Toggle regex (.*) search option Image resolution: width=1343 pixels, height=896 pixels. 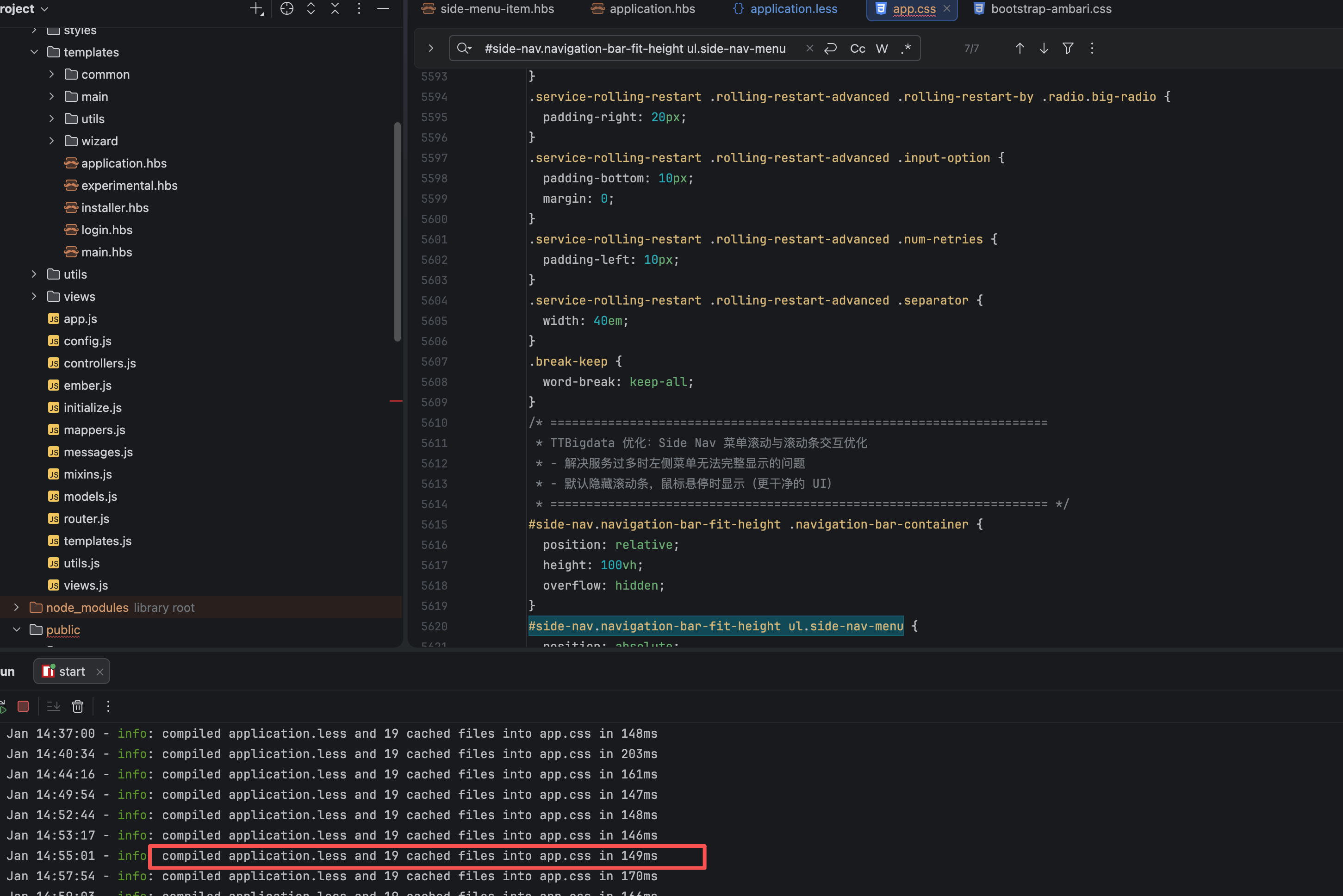906,49
